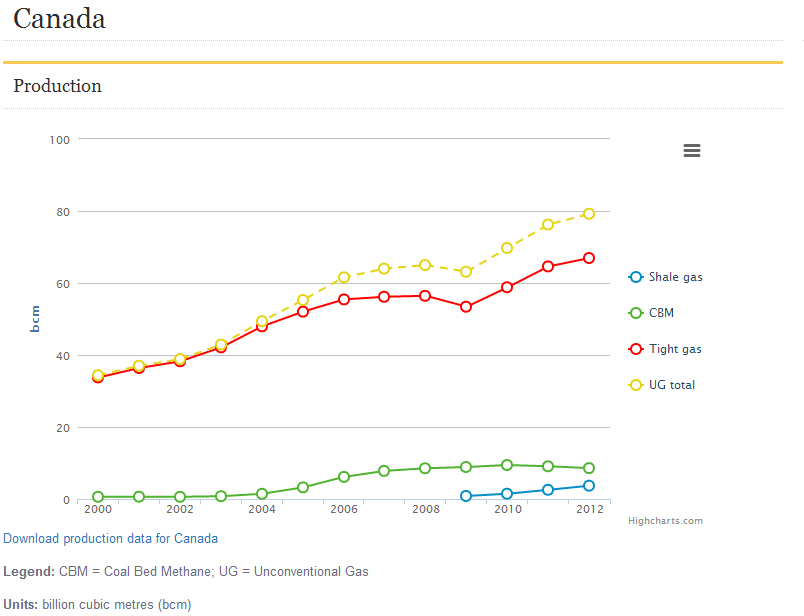Click the red Tight gas legend marker
Screen dimensions: 804x616
(635, 349)
